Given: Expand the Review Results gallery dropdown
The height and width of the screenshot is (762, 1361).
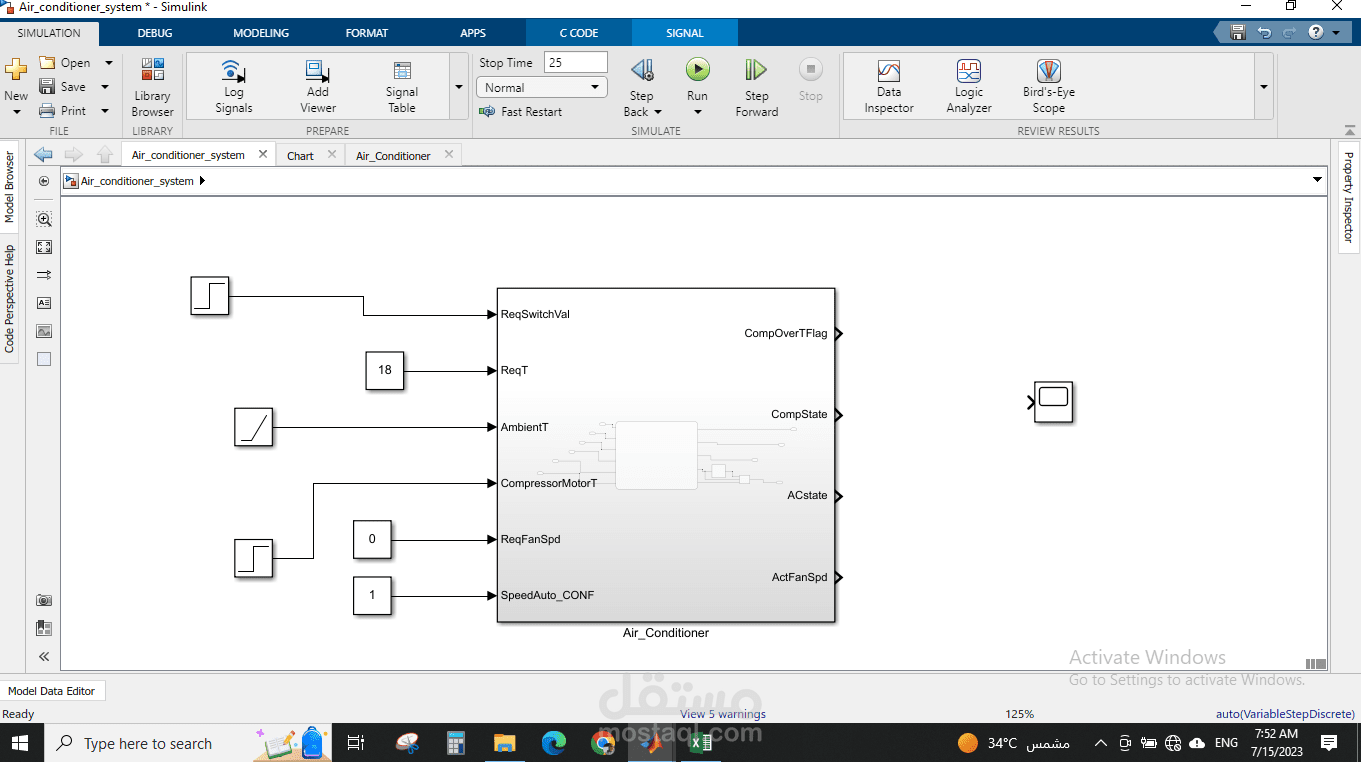Looking at the screenshot, I should 1264,87.
